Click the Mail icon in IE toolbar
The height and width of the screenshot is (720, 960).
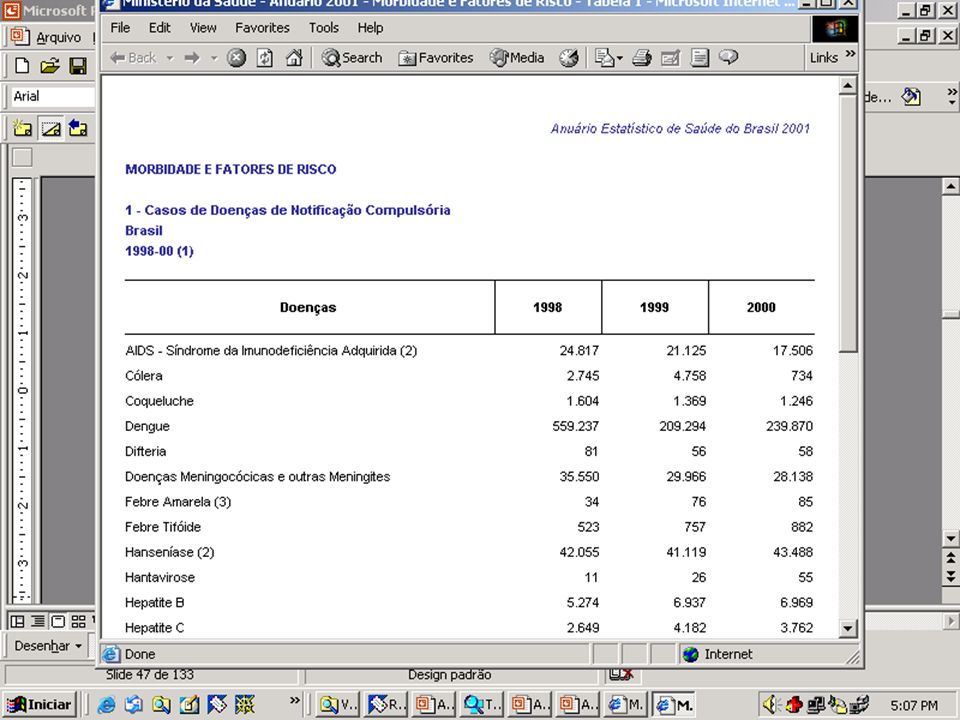click(x=604, y=58)
